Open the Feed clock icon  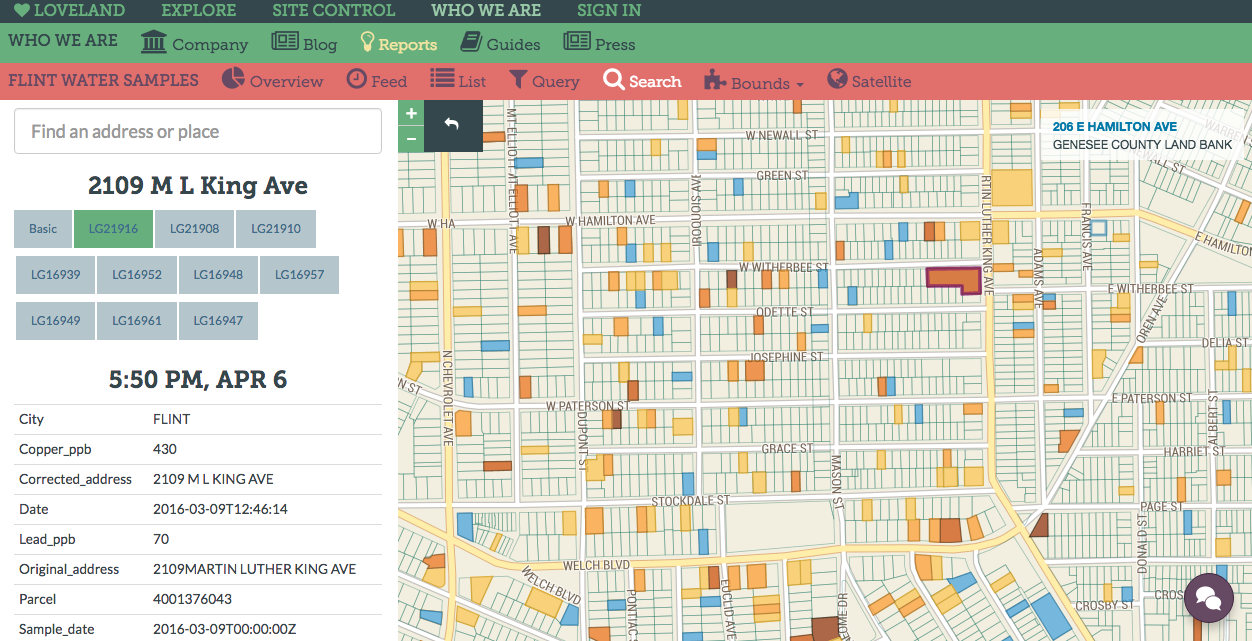(357, 79)
